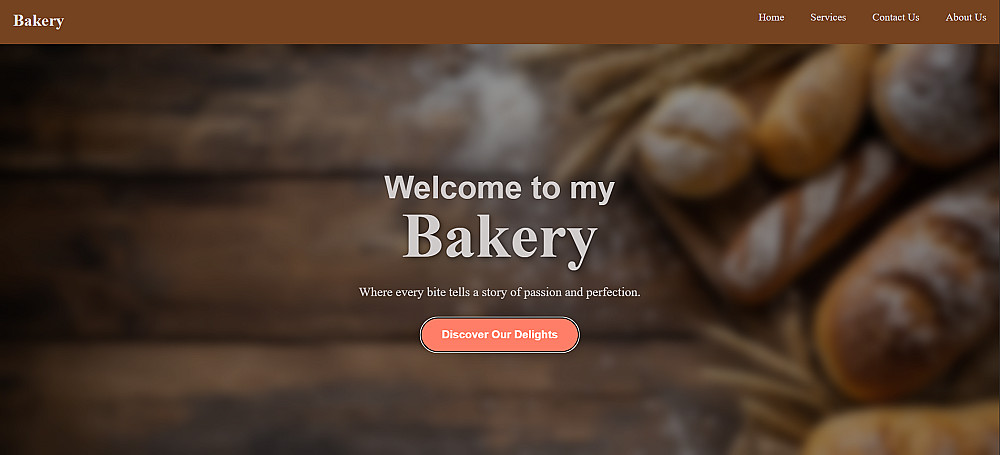Open the Contact Us nav link
This screenshot has height=455, width=1000.
pos(895,17)
